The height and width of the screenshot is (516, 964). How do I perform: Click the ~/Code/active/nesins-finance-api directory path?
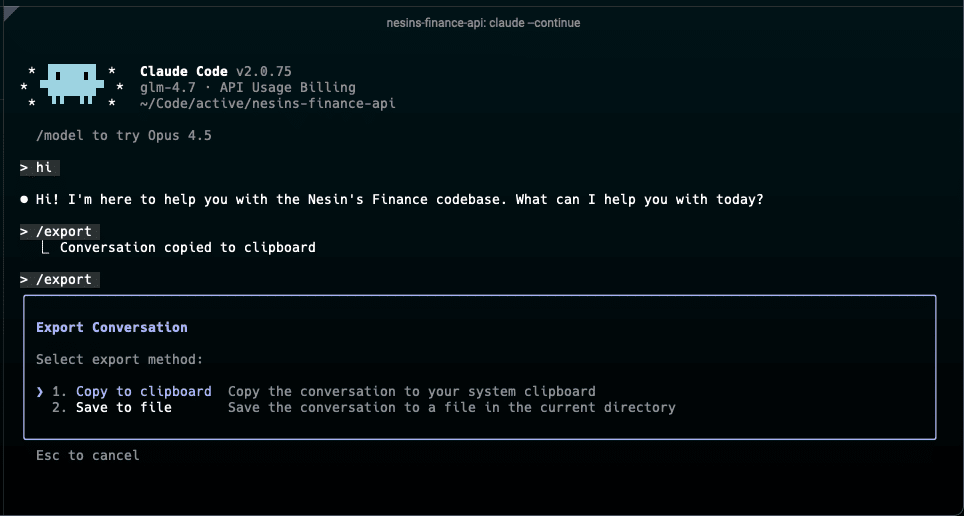click(268, 103)
